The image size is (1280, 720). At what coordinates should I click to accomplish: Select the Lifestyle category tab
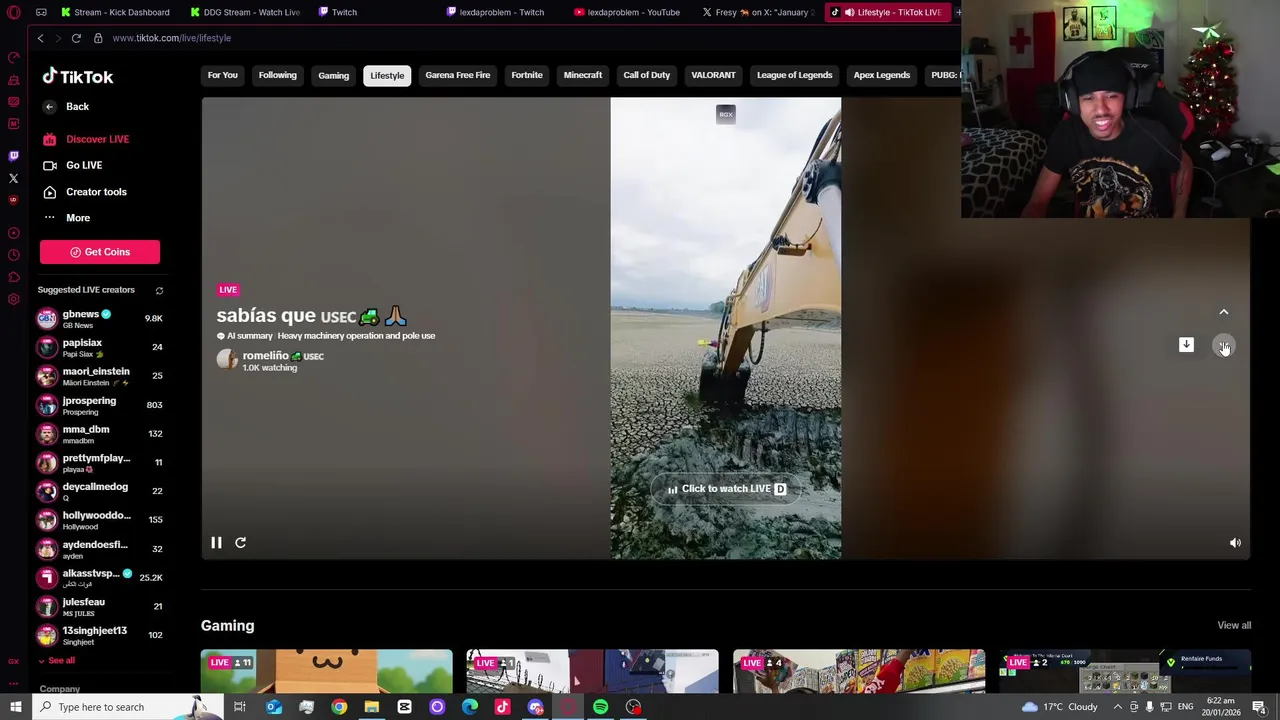coord(387,76)
